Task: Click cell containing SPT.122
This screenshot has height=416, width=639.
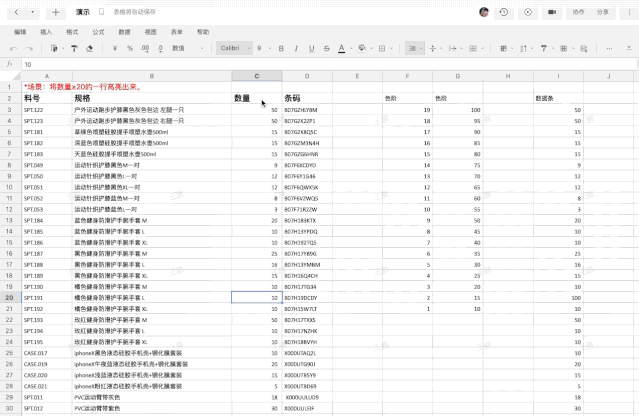Action: click(47, 110)
